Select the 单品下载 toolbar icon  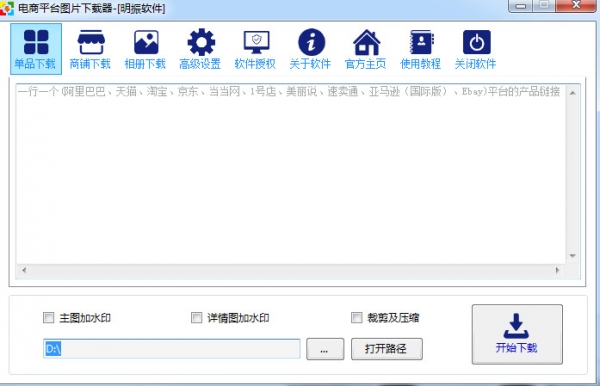coord(36,49)
